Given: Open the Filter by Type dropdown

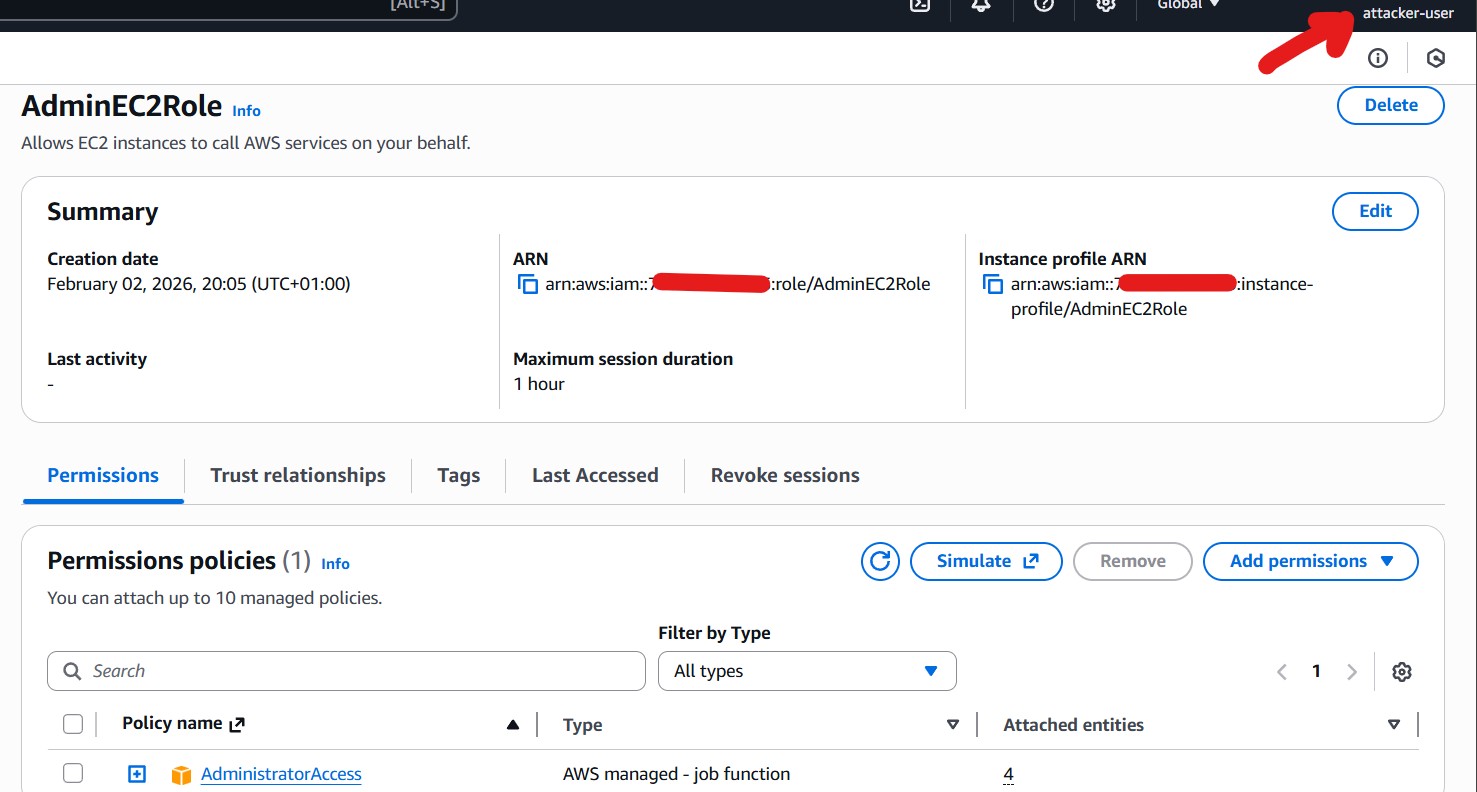Looking at the screenshot, I should point(806,671).
